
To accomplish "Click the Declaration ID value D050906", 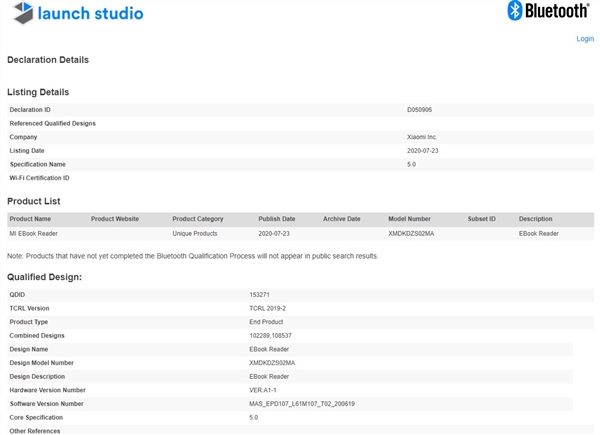I will pos(419,109).
